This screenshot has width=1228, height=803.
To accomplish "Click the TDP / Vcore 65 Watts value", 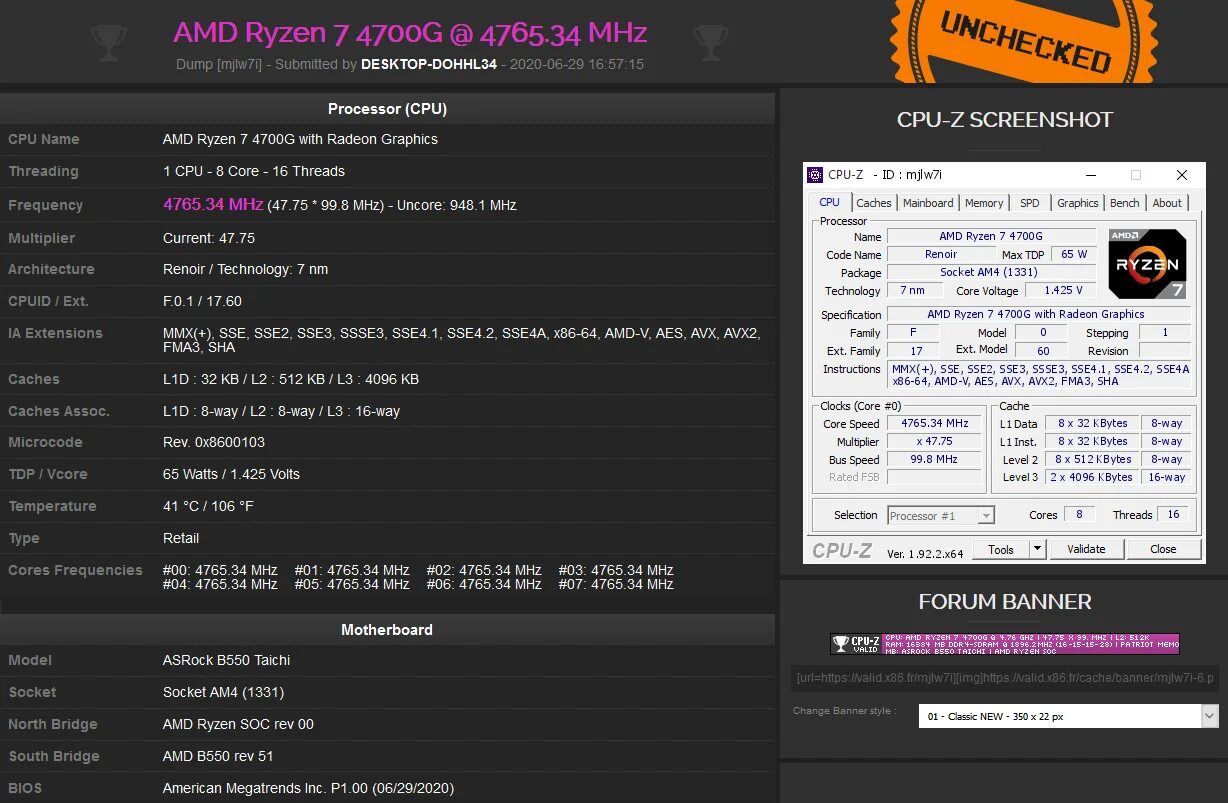I will (x=231, y=474).
